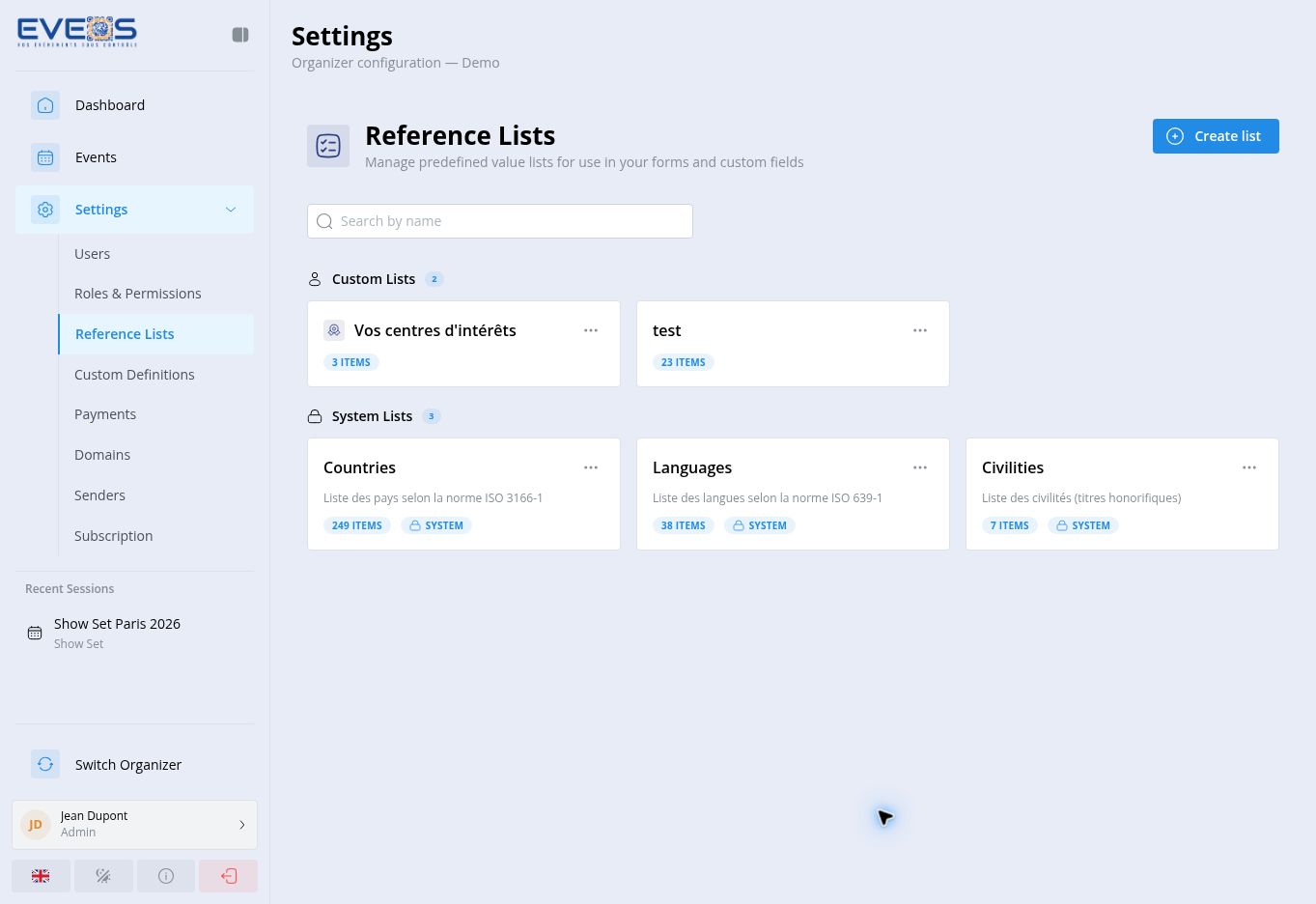The height and width of the screenshot is (904, 1316).
Task: Open the Languages list options menu
Action: [x=920, y=467]
